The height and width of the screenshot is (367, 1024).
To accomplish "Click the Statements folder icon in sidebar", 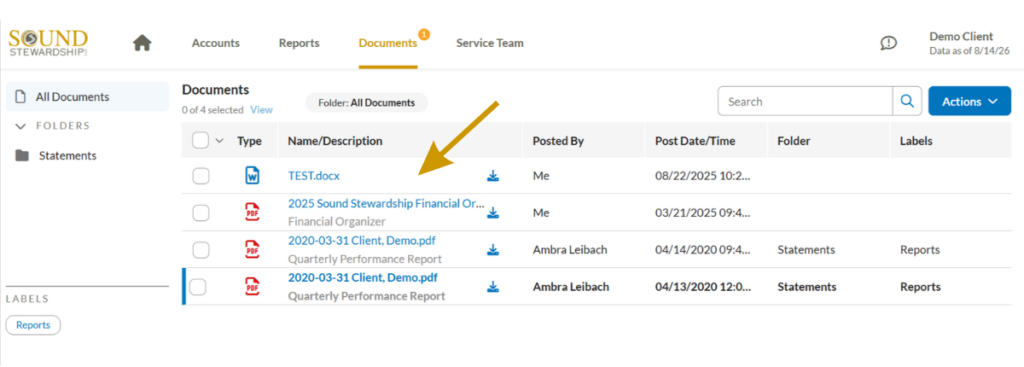I will (22, 155).
